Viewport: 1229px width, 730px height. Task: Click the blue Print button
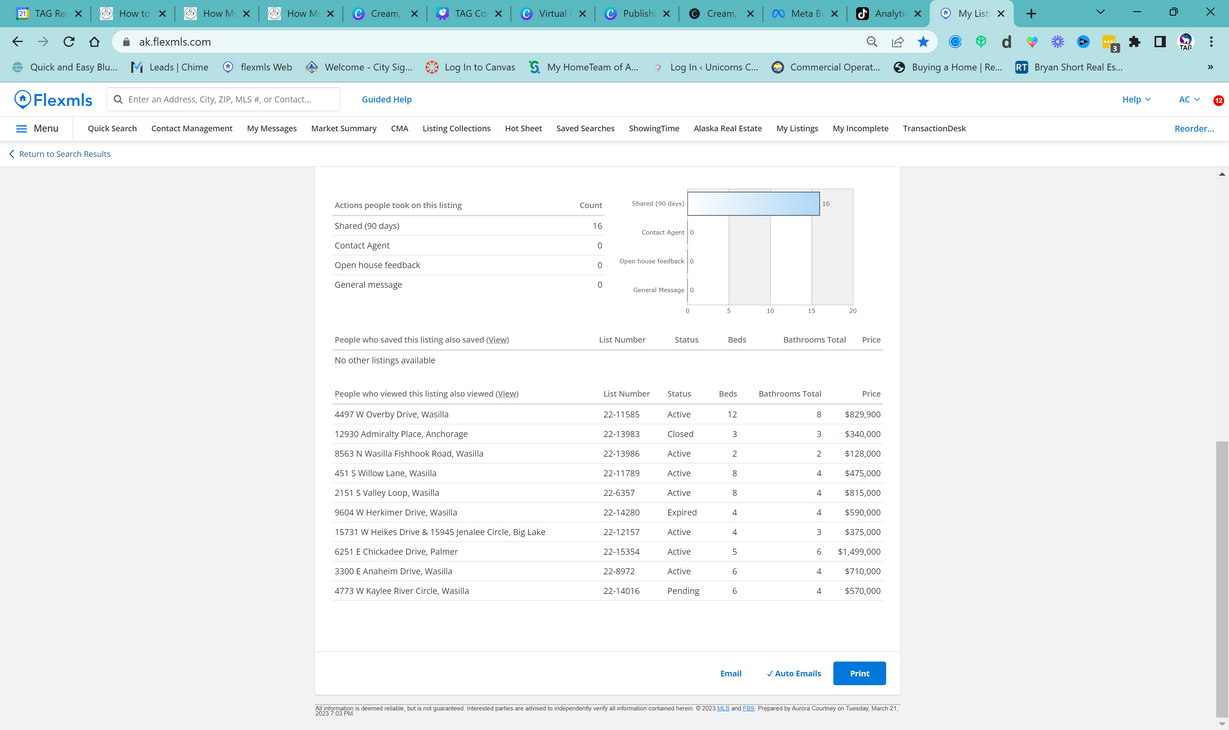point(859,674)
